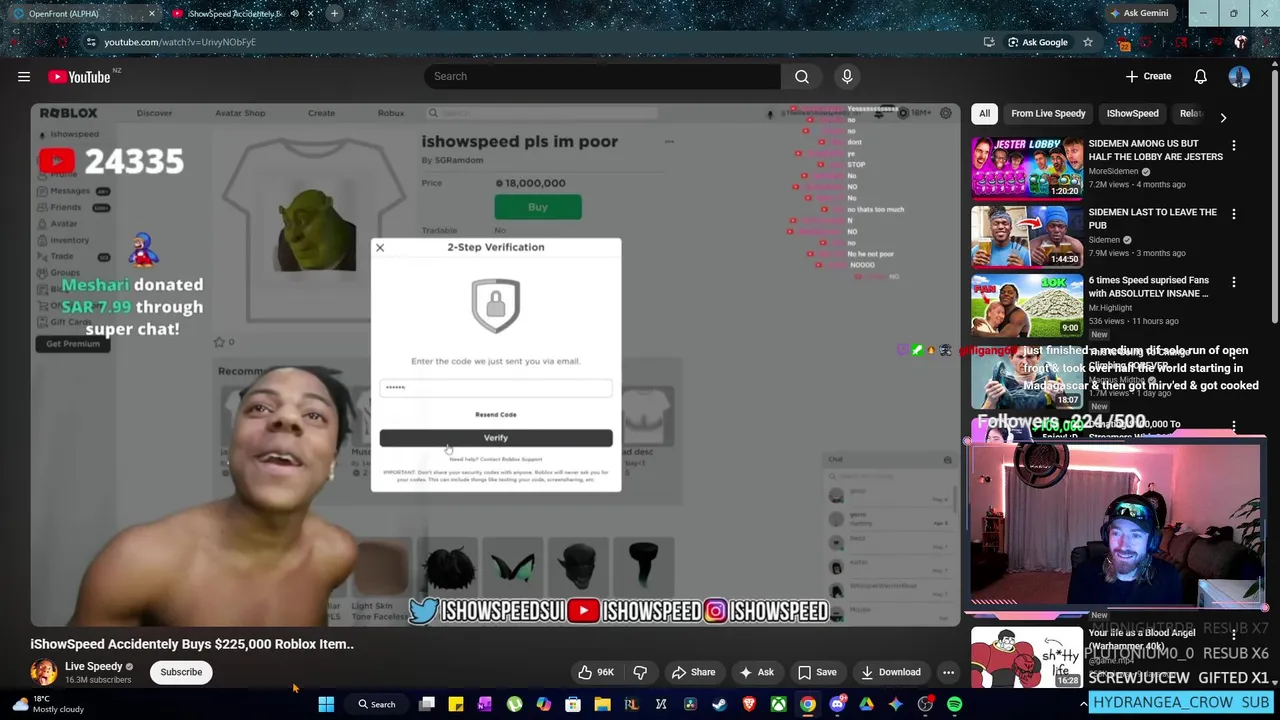Viewport: 1280px width, 720px height.
Task: Show more filter chips with arrow
Action: tap(1223, 117)
